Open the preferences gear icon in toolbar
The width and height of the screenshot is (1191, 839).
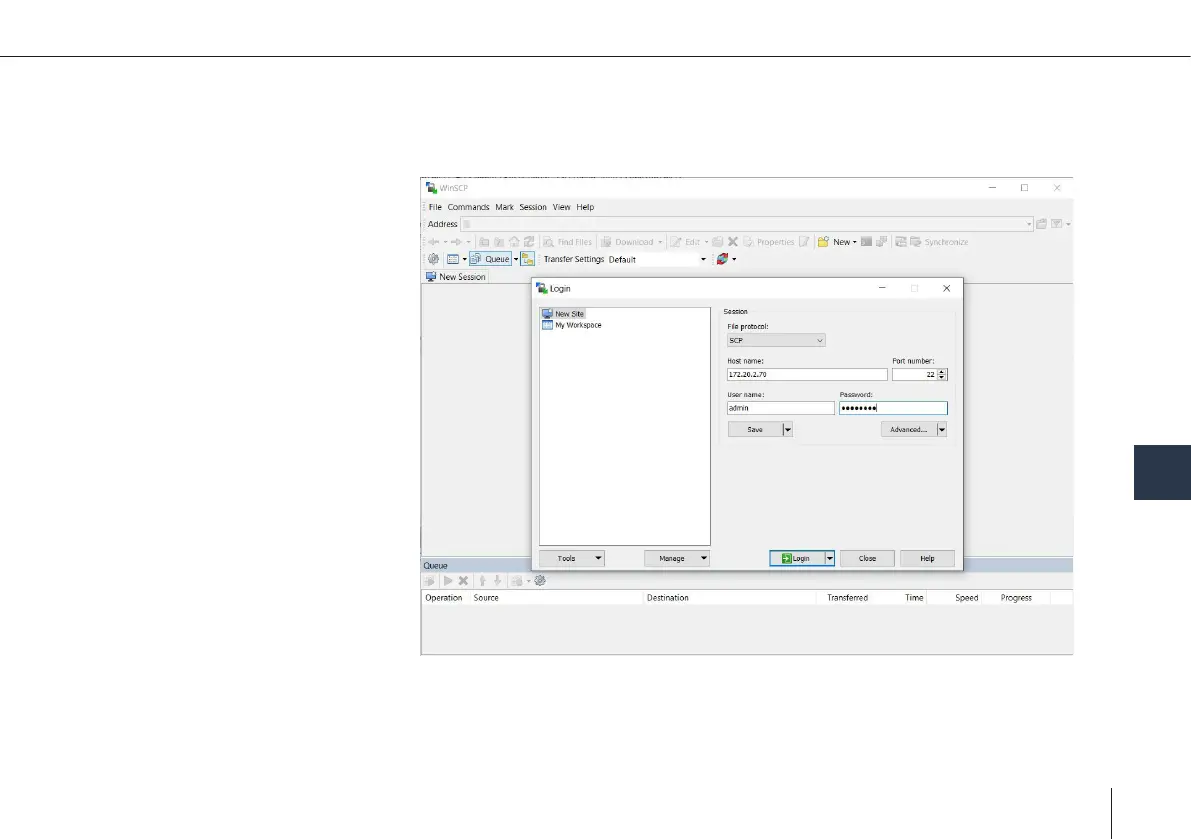tap(434, 259)
